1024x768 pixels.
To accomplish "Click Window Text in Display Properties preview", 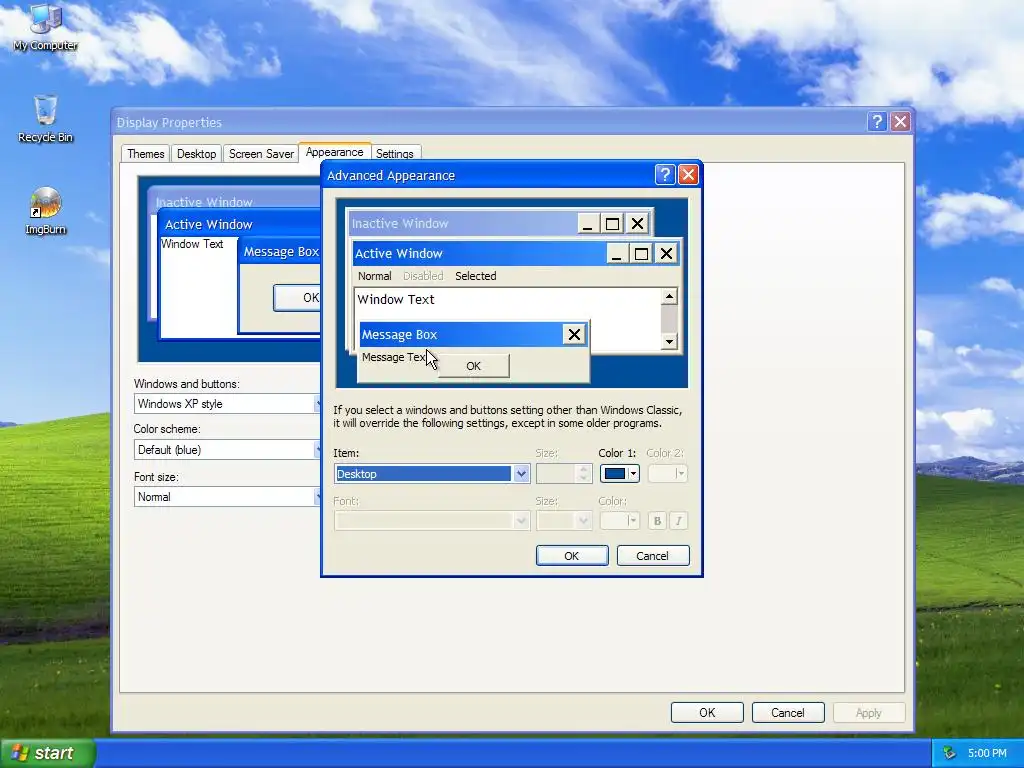I will pos(192,244).
